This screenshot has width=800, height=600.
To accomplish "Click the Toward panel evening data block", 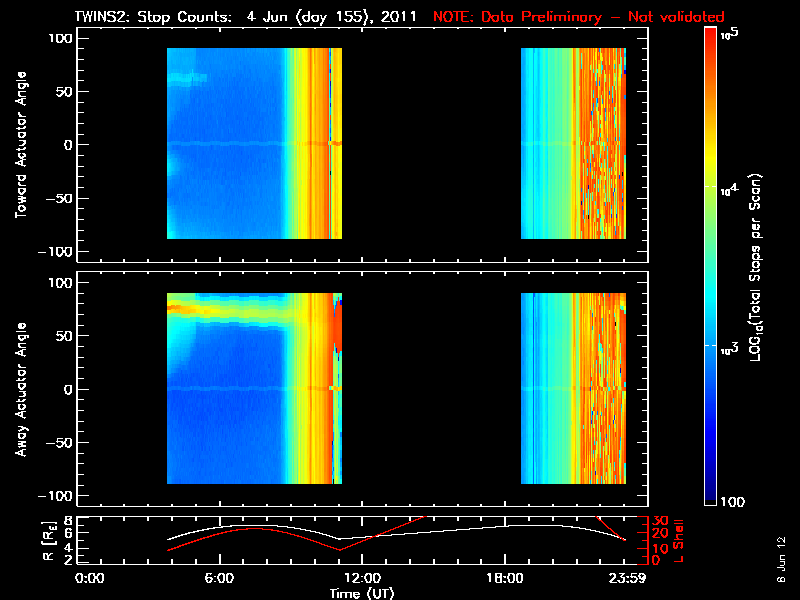I will click(573, 143).
